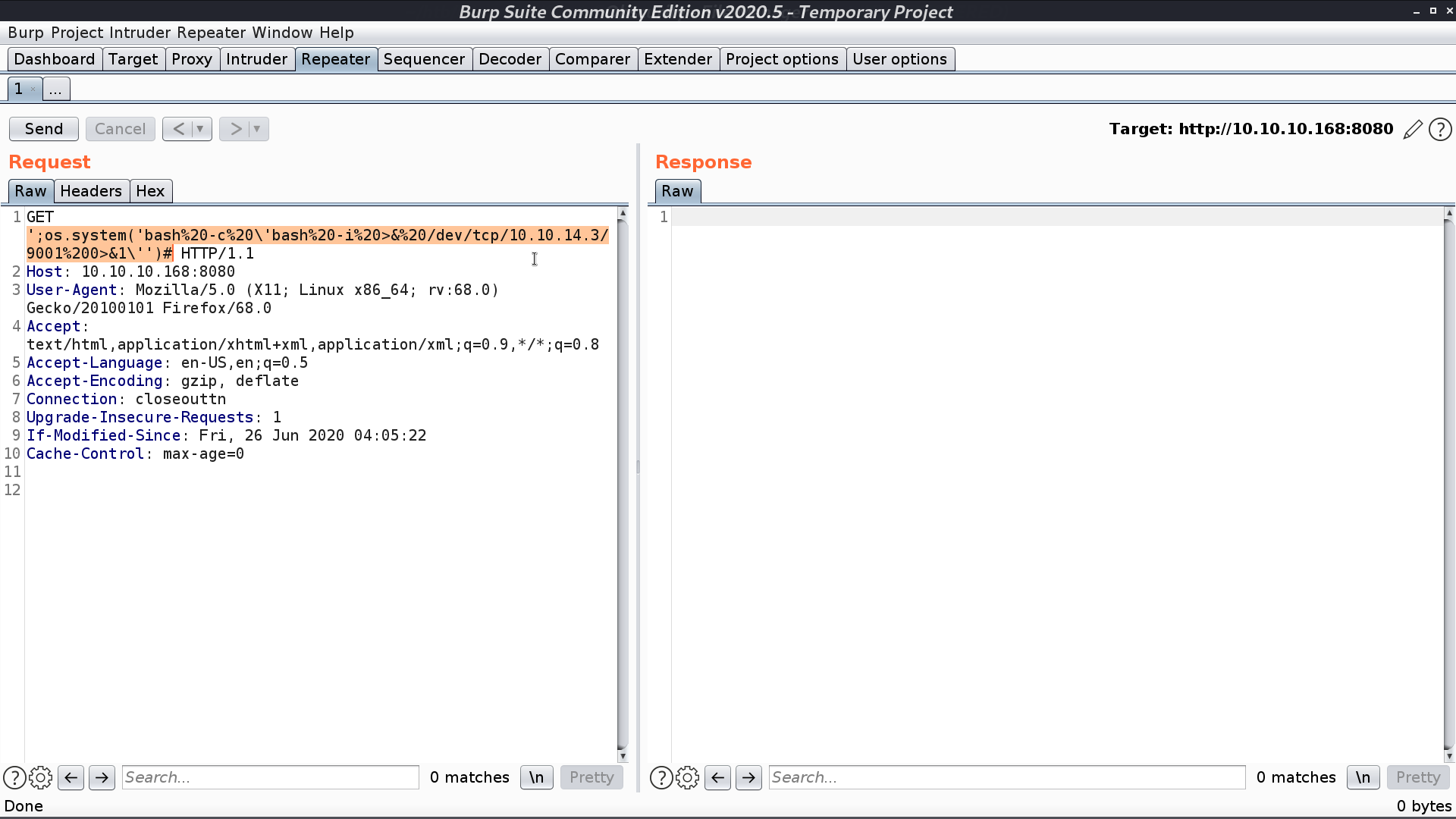The width and height of the screenshot is (1456, 819).
Task: Maximize the Burp Suite window
Action: click(1432, 11)
